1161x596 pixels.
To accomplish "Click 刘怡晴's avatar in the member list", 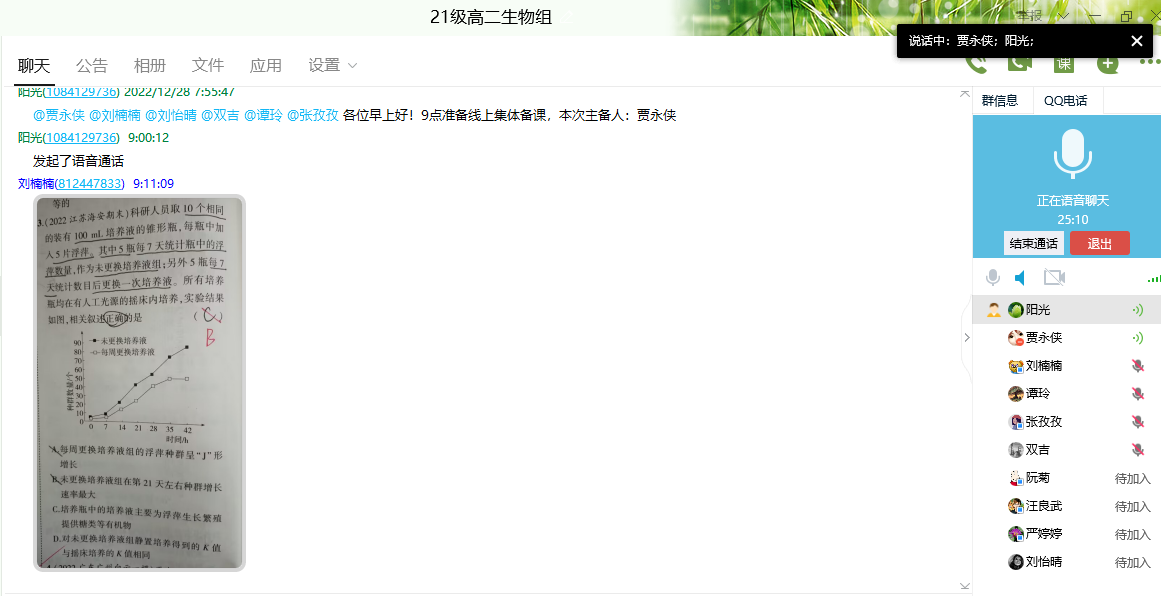I will coord(1016,562).
